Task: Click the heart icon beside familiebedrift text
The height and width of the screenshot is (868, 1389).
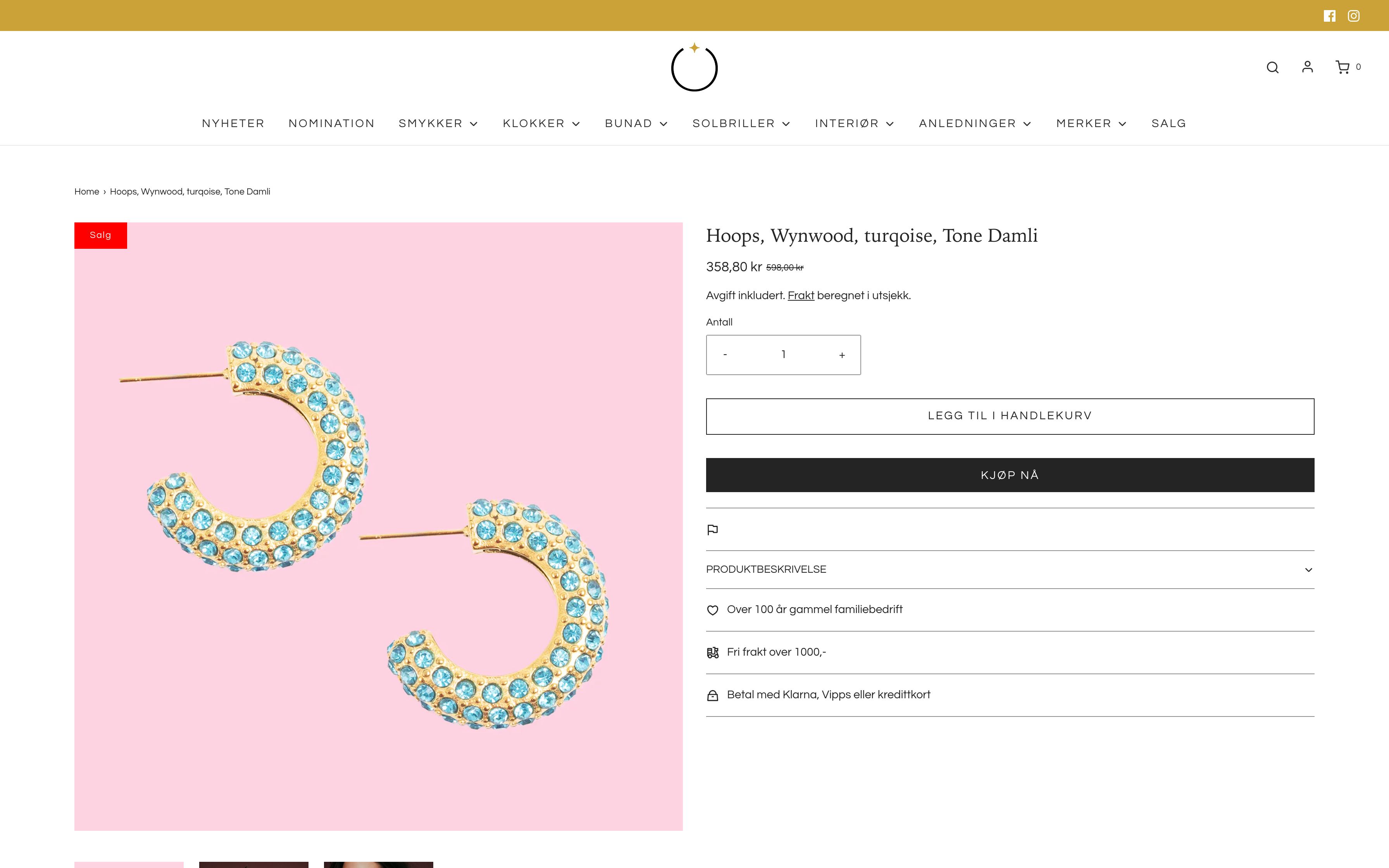Action: tap(712, 610)
